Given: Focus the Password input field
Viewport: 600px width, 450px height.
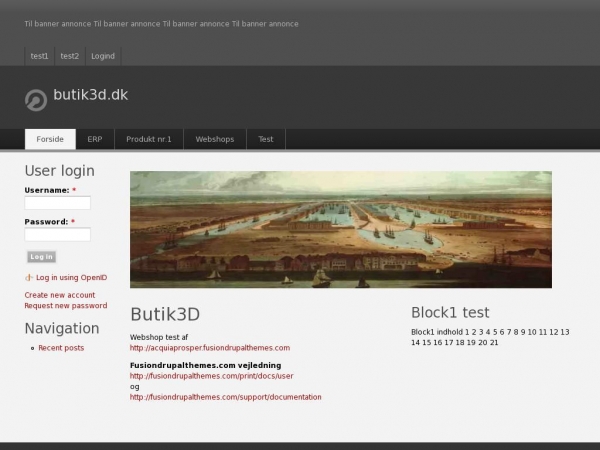Looking at the screenshot, I should (58, 234).
